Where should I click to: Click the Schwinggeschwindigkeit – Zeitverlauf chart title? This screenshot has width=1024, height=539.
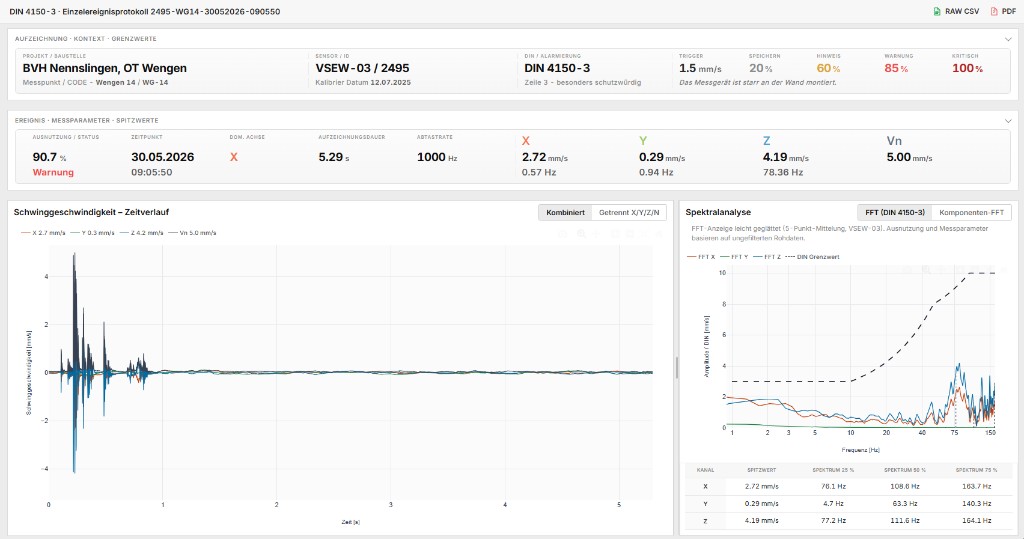91,212
